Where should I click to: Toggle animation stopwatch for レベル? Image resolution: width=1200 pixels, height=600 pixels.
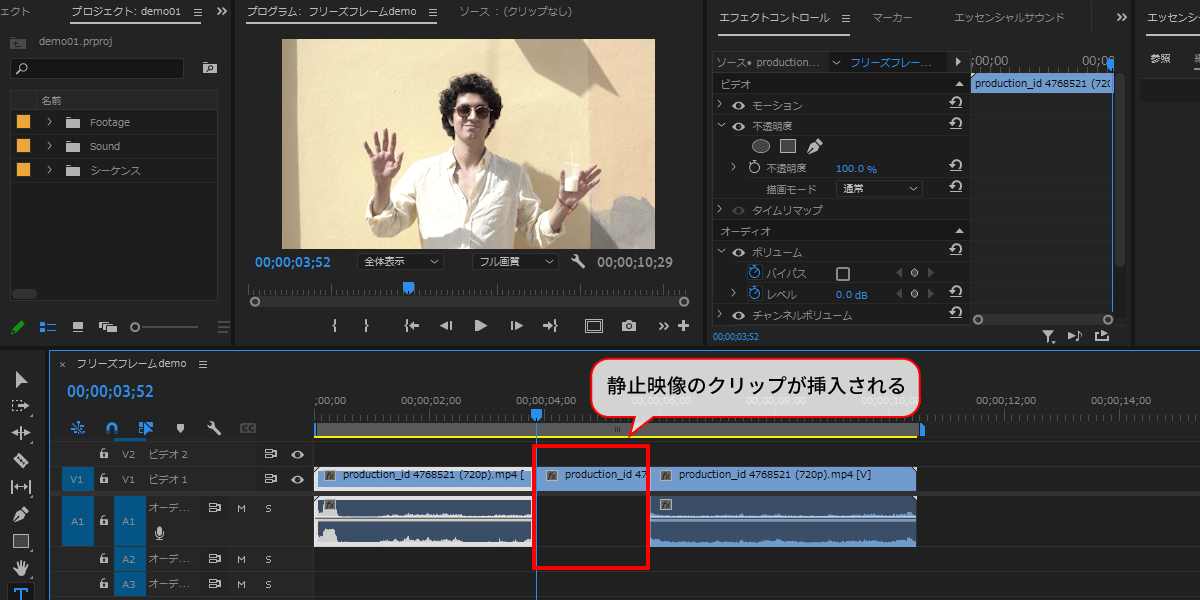pyautogui.click(x=755, y=294)
